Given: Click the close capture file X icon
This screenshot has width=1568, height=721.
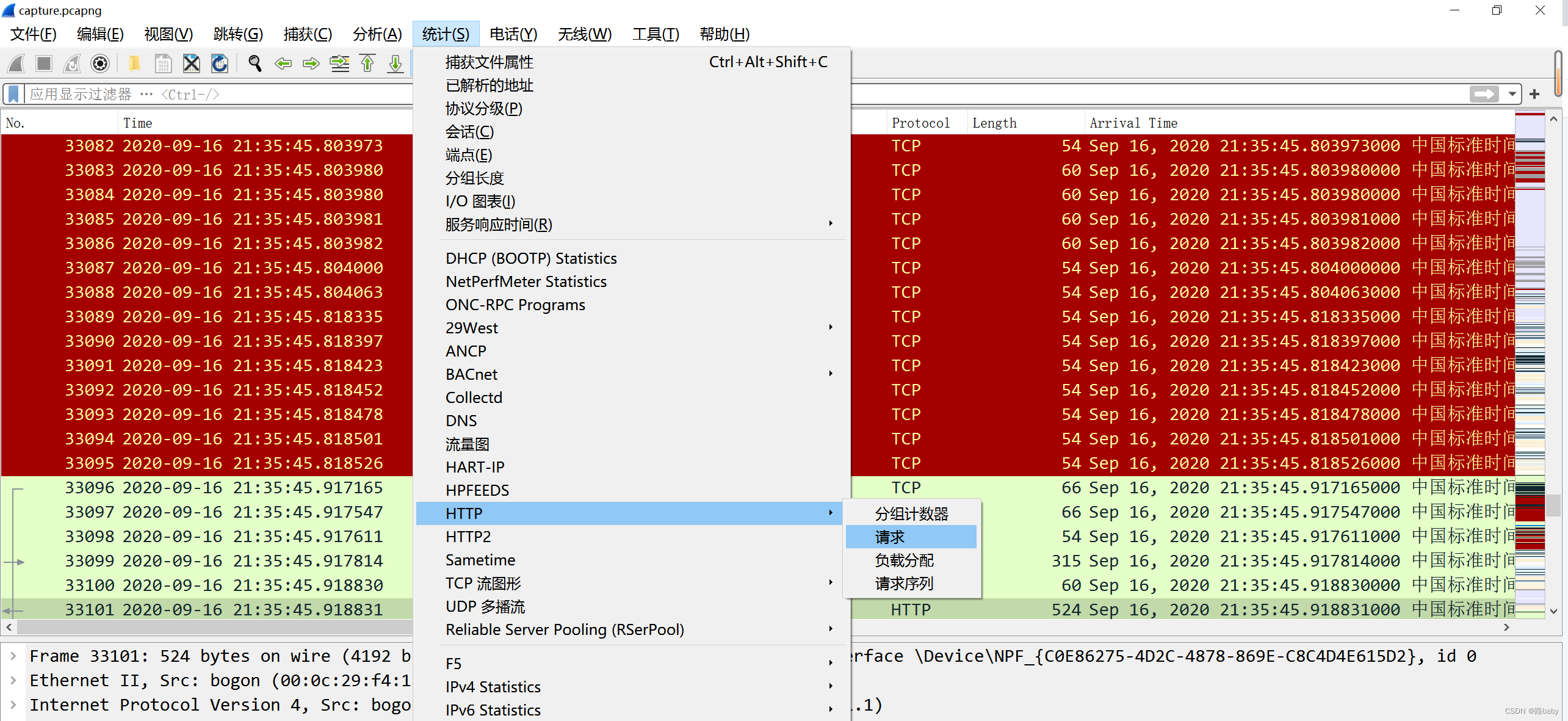Looking at the screenshot, I should (192, 63).
